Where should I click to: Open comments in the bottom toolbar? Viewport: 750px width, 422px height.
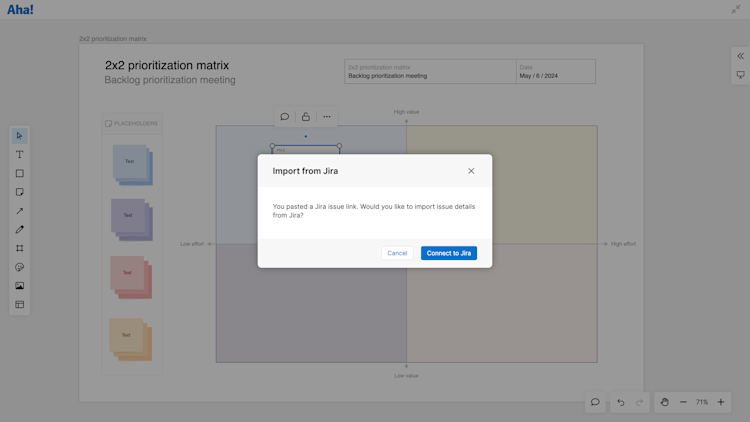tap(595, 402)
